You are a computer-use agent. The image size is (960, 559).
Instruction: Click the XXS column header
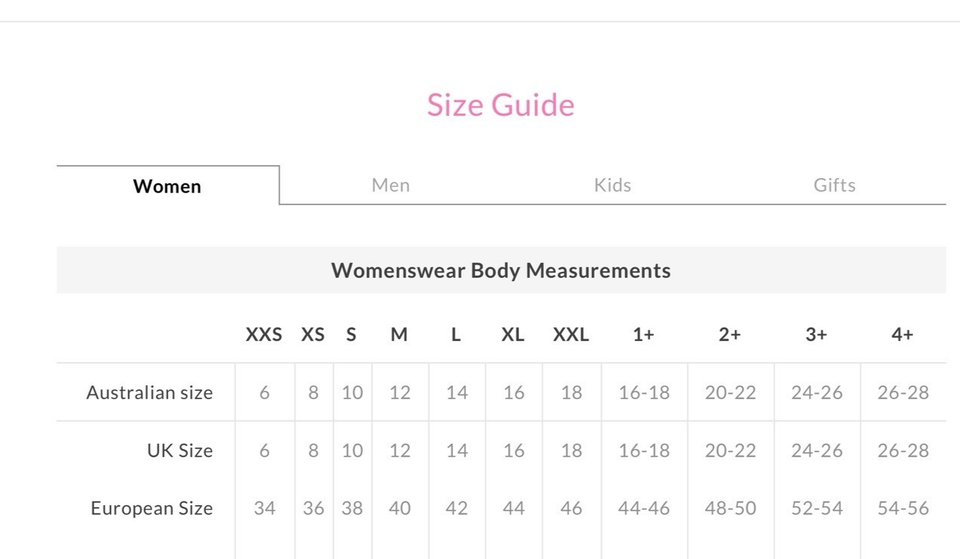[x=264, y=335]
